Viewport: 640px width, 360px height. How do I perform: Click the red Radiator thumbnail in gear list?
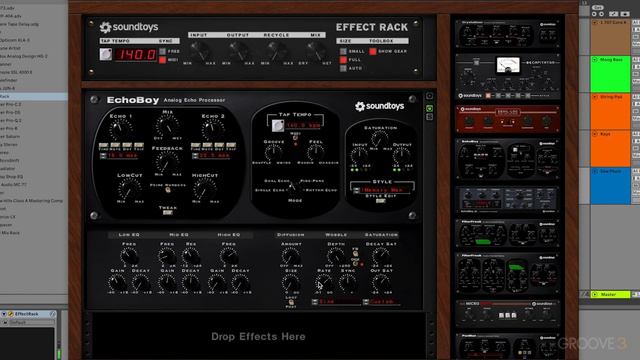(507, 119)
